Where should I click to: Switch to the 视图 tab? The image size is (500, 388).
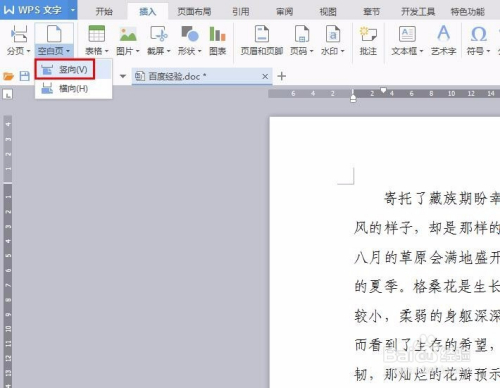pyautogui.click(x=328, y=12)
